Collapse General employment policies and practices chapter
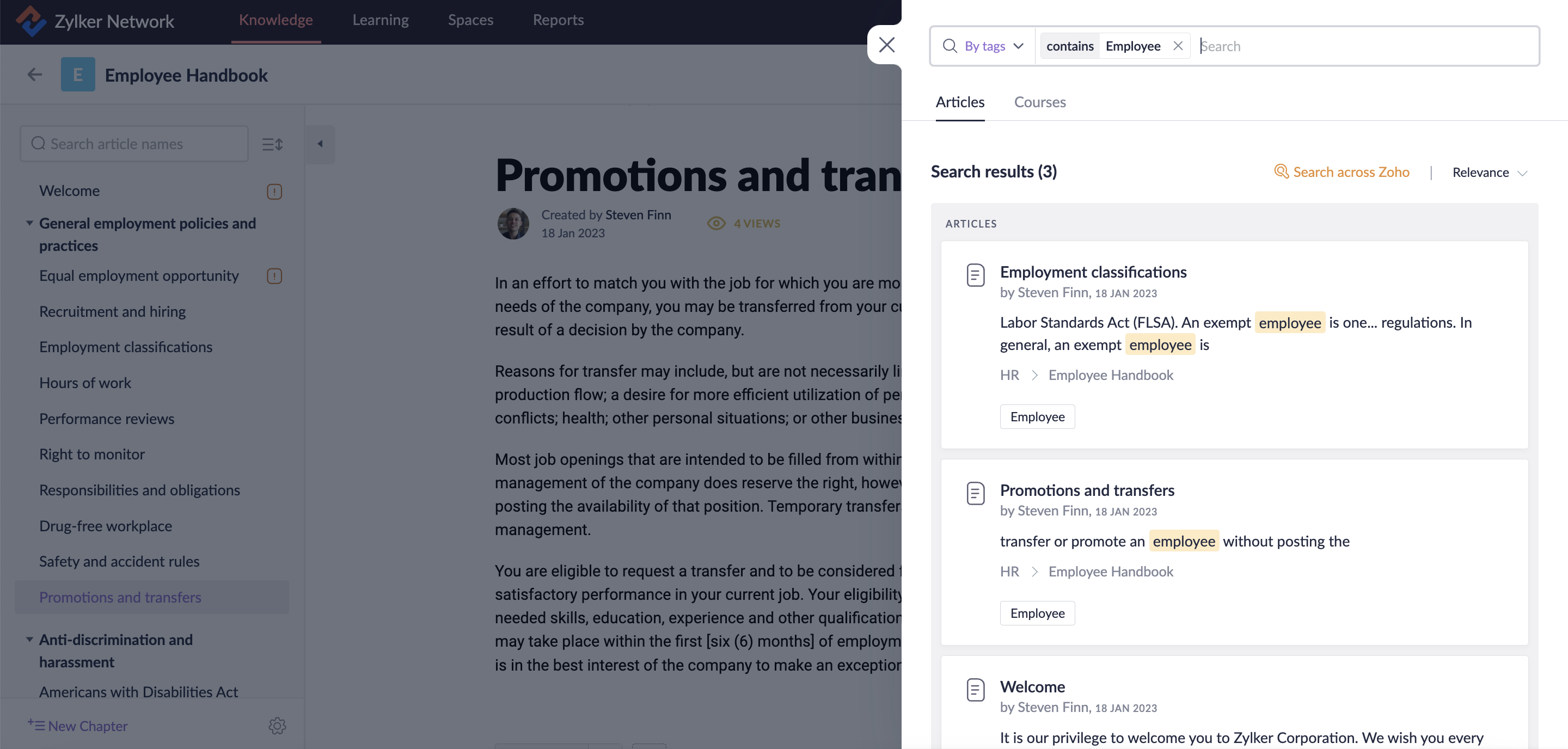Viewport: 1568px width, 749px height. [29, 223]
